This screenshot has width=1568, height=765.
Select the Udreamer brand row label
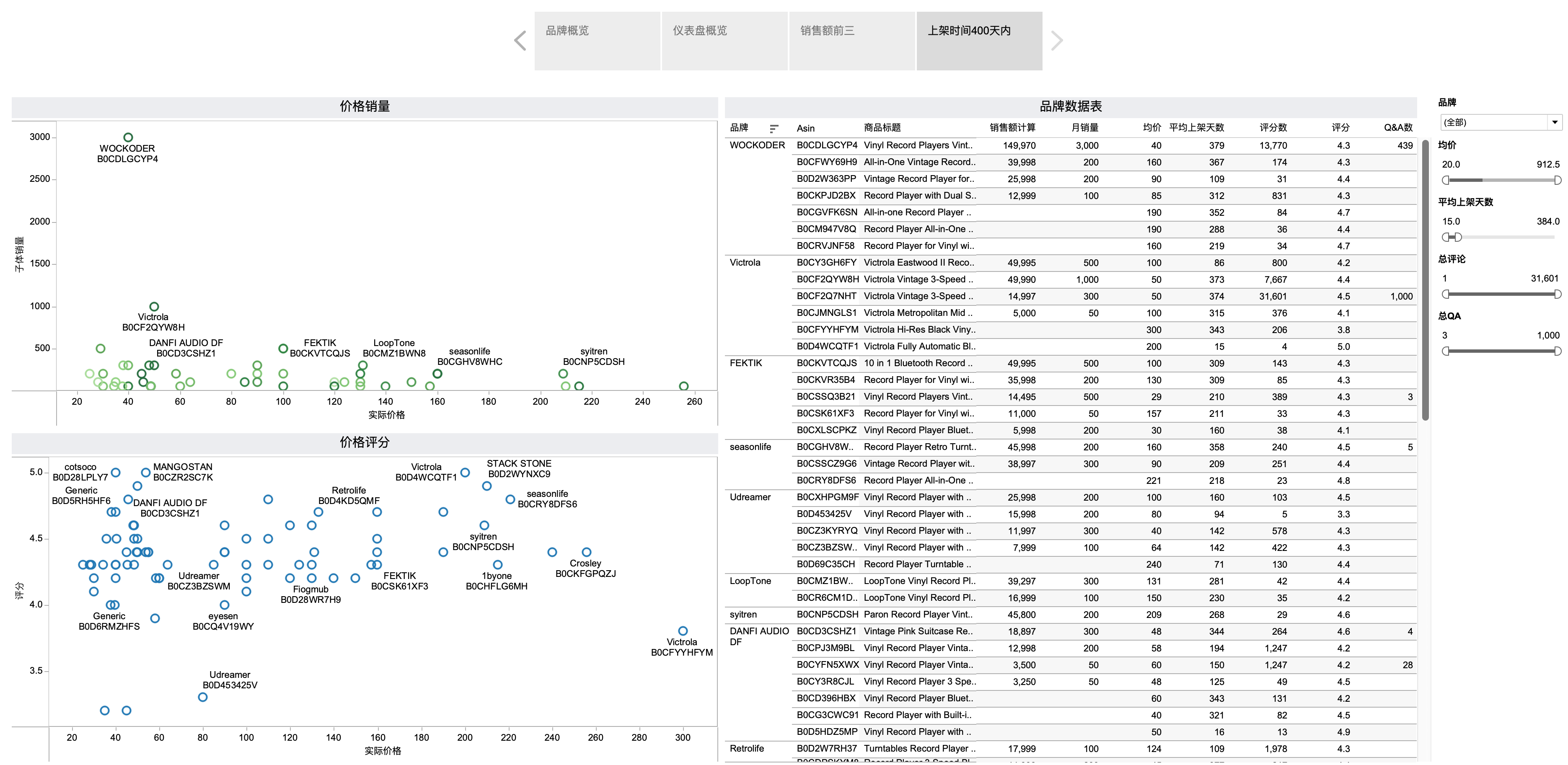750,497
